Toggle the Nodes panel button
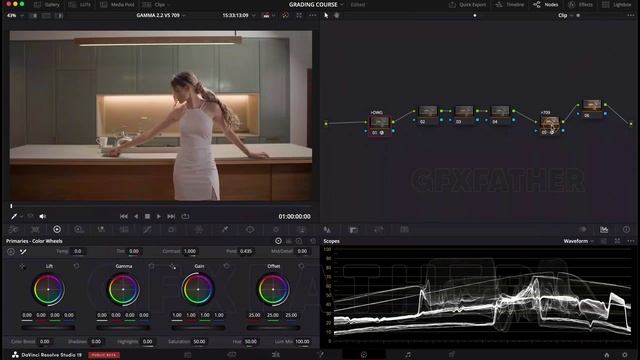Screen dimensions: 640x360 tap(546, 4)
